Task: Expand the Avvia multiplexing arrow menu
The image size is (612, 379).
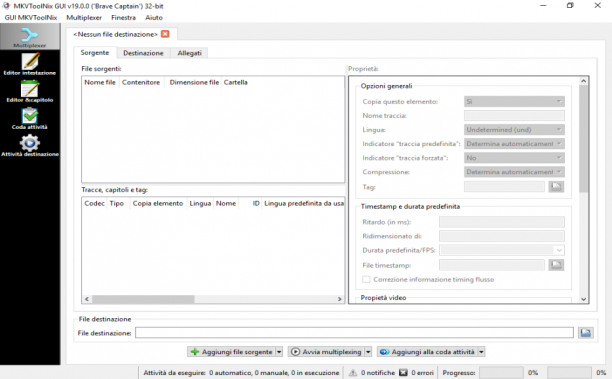Action: pyautogui.click(x=368, y=352)
